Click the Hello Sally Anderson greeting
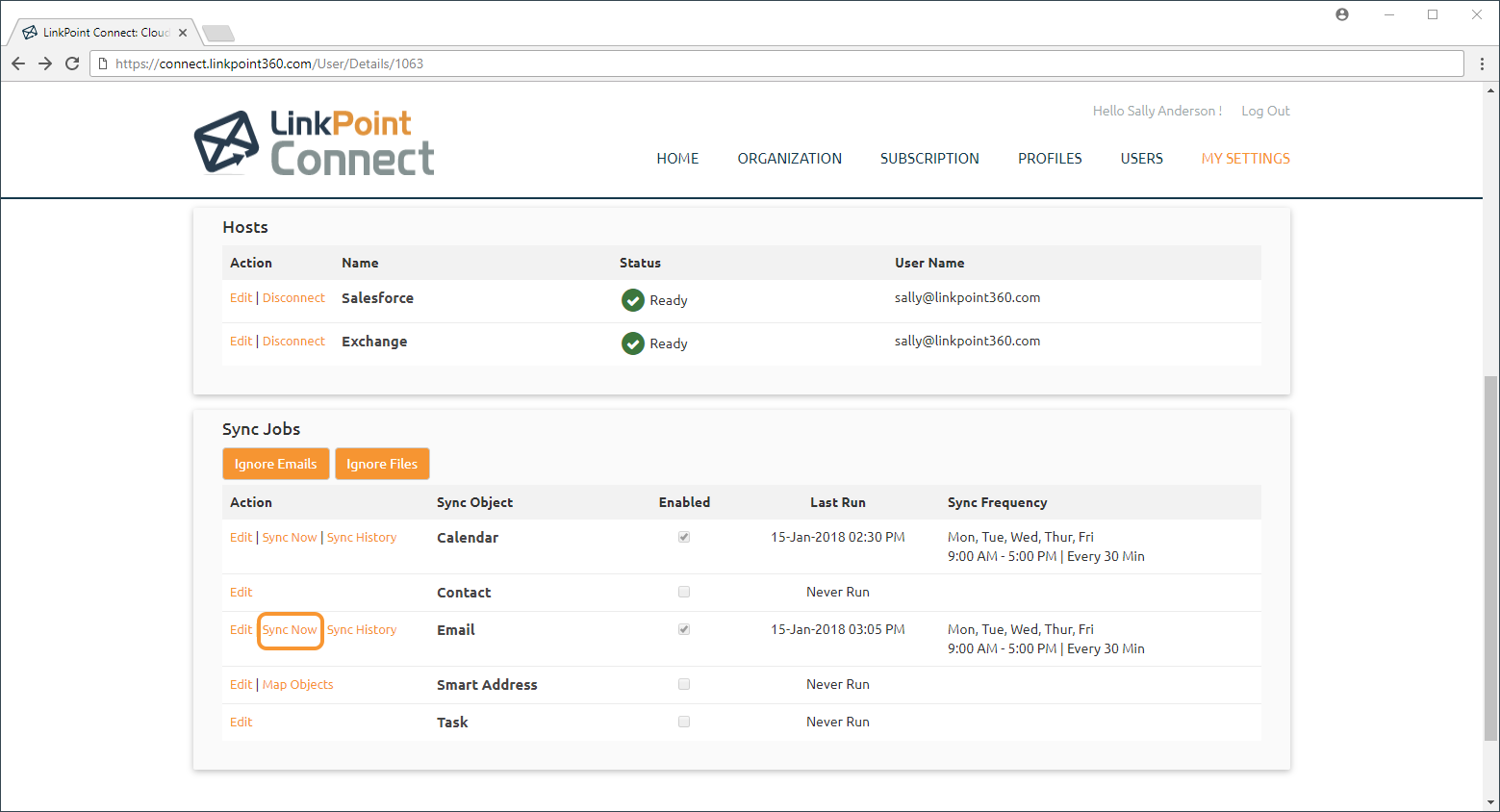This screenshot has height=812, width=1500. tap(1157, 111)
